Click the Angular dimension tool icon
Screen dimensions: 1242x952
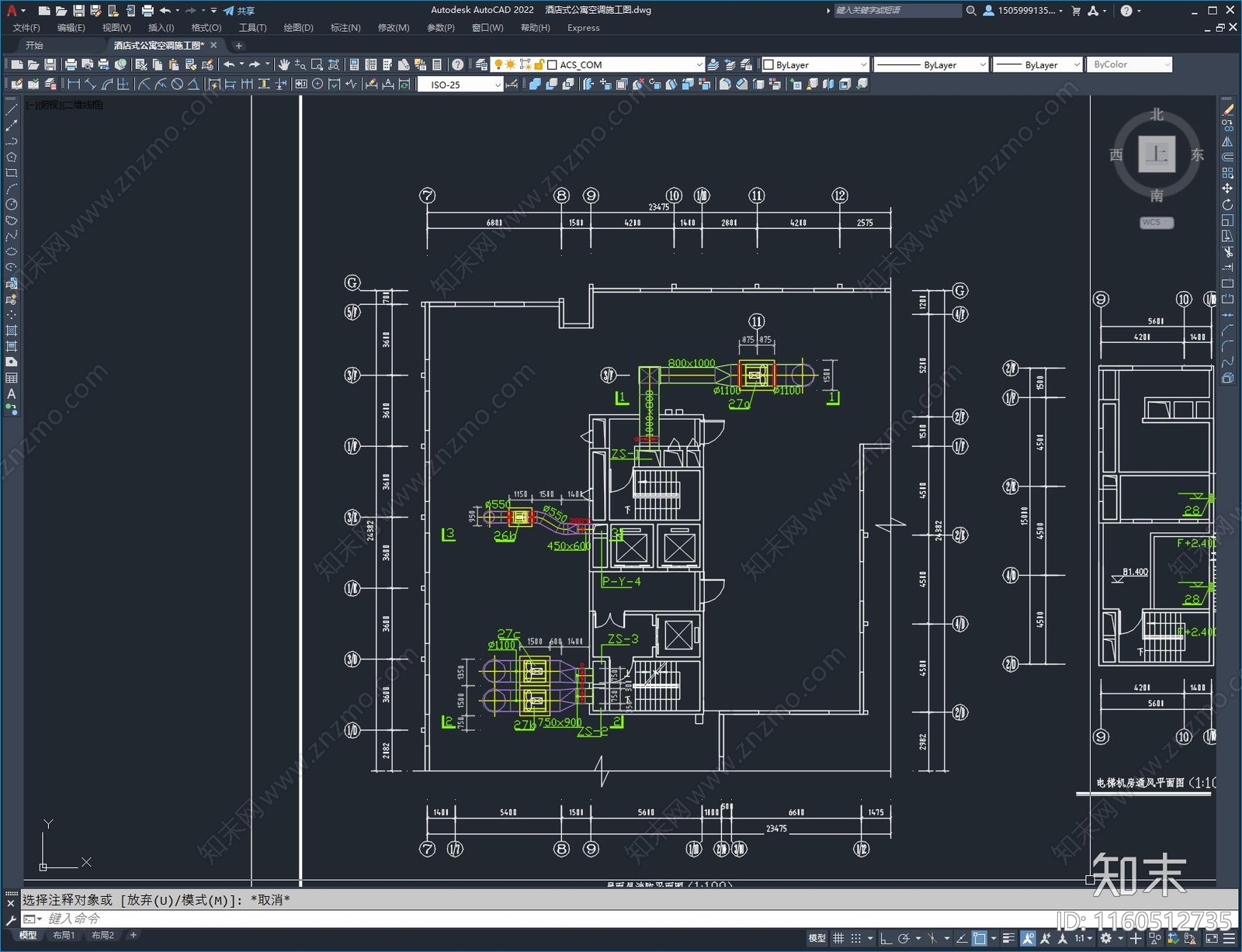[194, 84]
